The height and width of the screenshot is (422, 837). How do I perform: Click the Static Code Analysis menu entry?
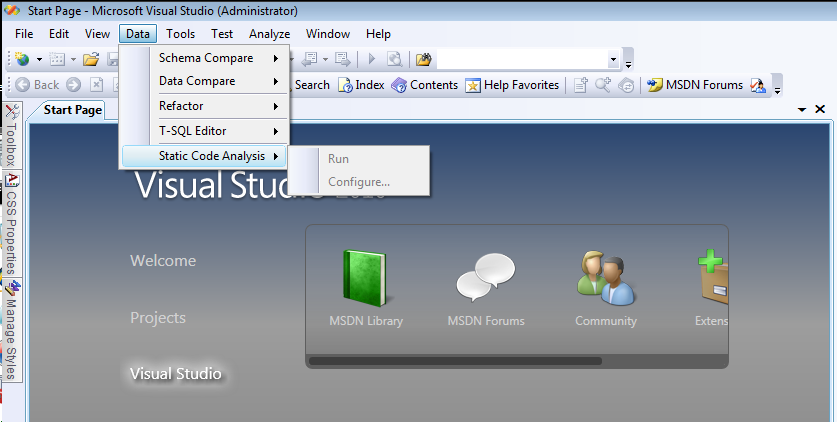(204, 156)
